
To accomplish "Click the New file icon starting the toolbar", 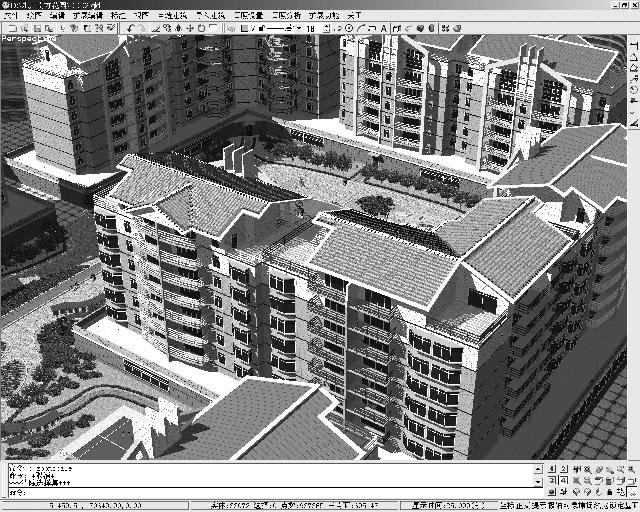I will 6,28.
